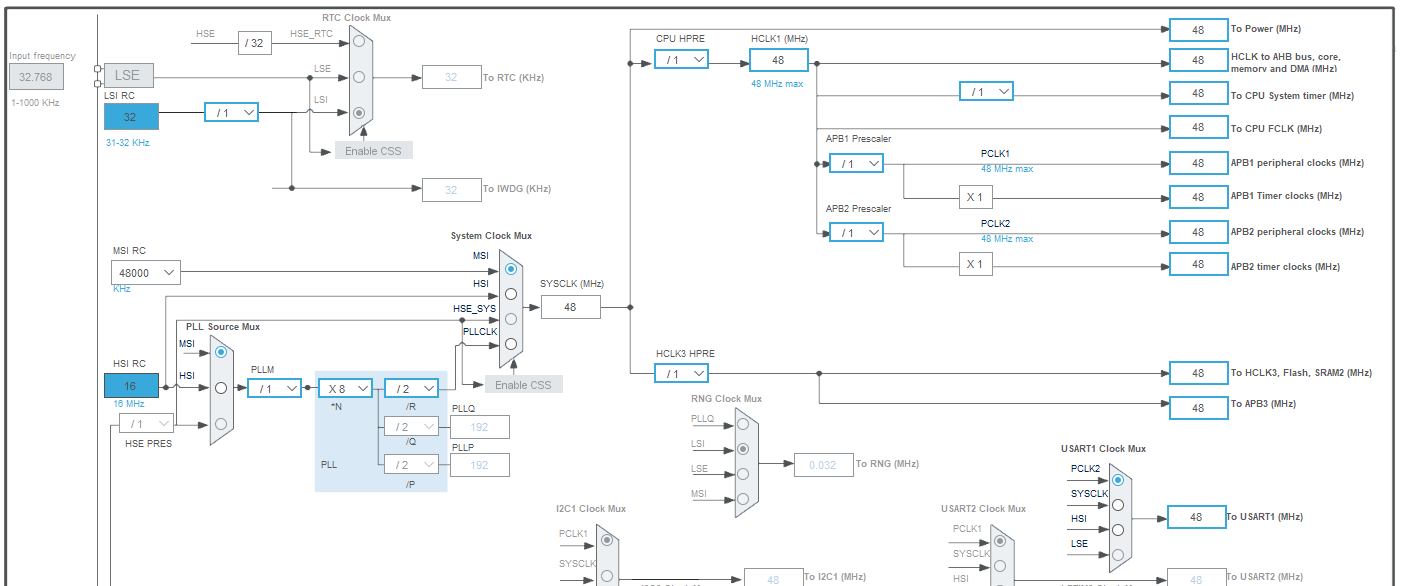Select LSI in the RNG Clock Mux
This screenshot has width=1401, height=586.
pyautogui.click(x=742, y=449)
